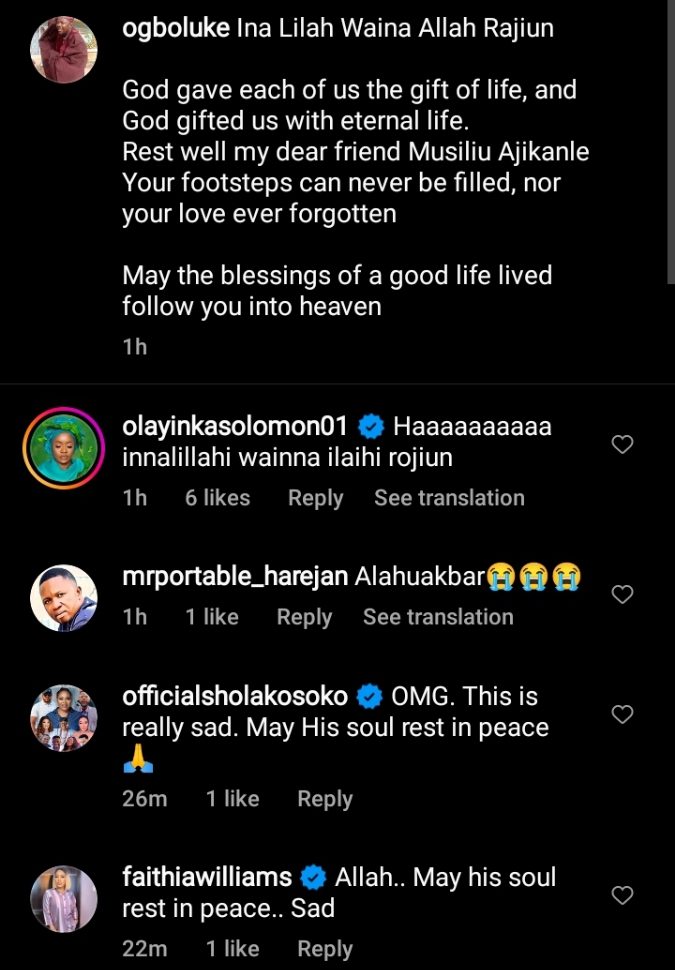
Task: Click the scrollbar on the right edge
Action: pos(668,140)
